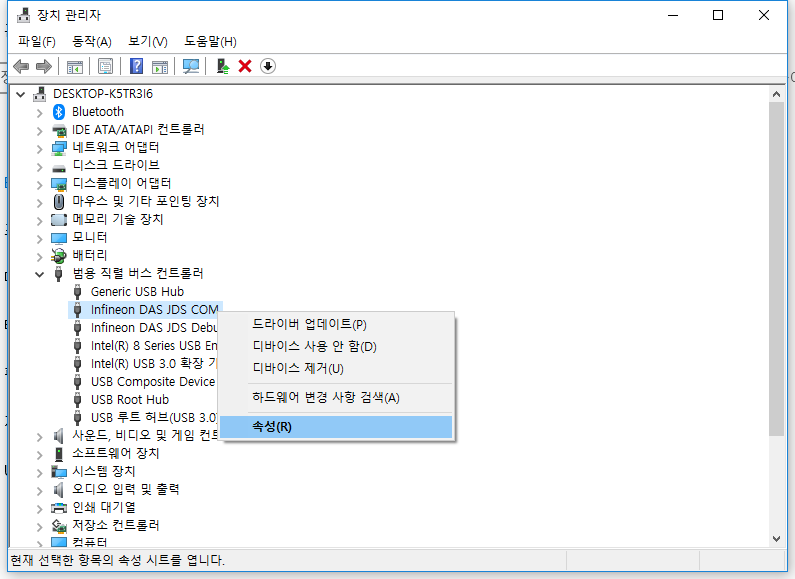Select Generic USB Hub device

coord(137,292)
